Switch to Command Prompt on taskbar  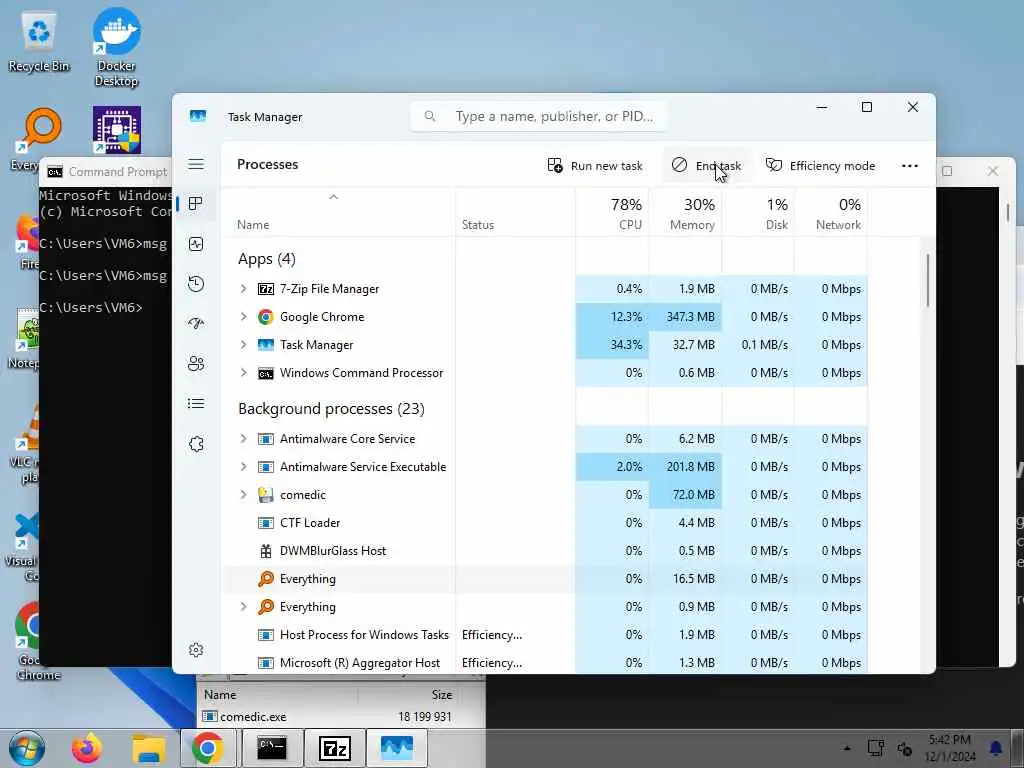tap(272, 748)
